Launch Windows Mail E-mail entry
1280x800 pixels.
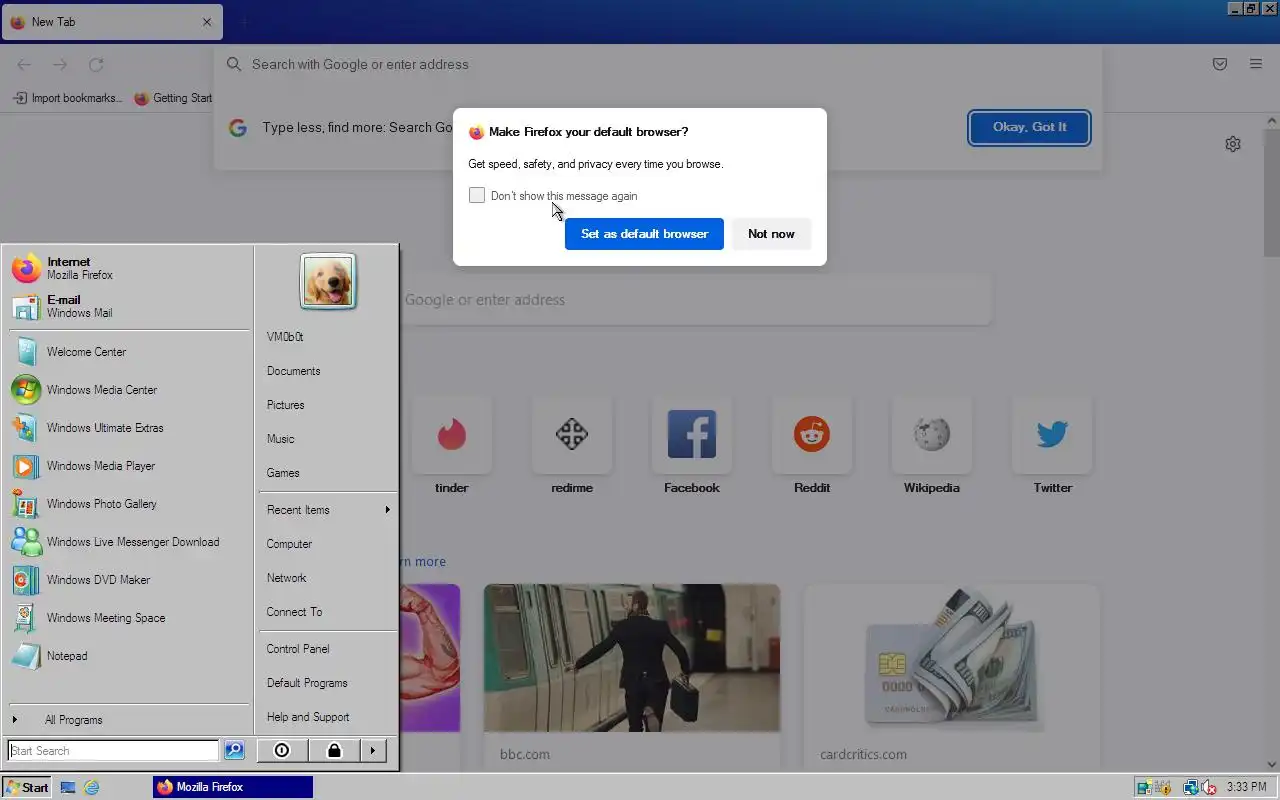(128, 306)
